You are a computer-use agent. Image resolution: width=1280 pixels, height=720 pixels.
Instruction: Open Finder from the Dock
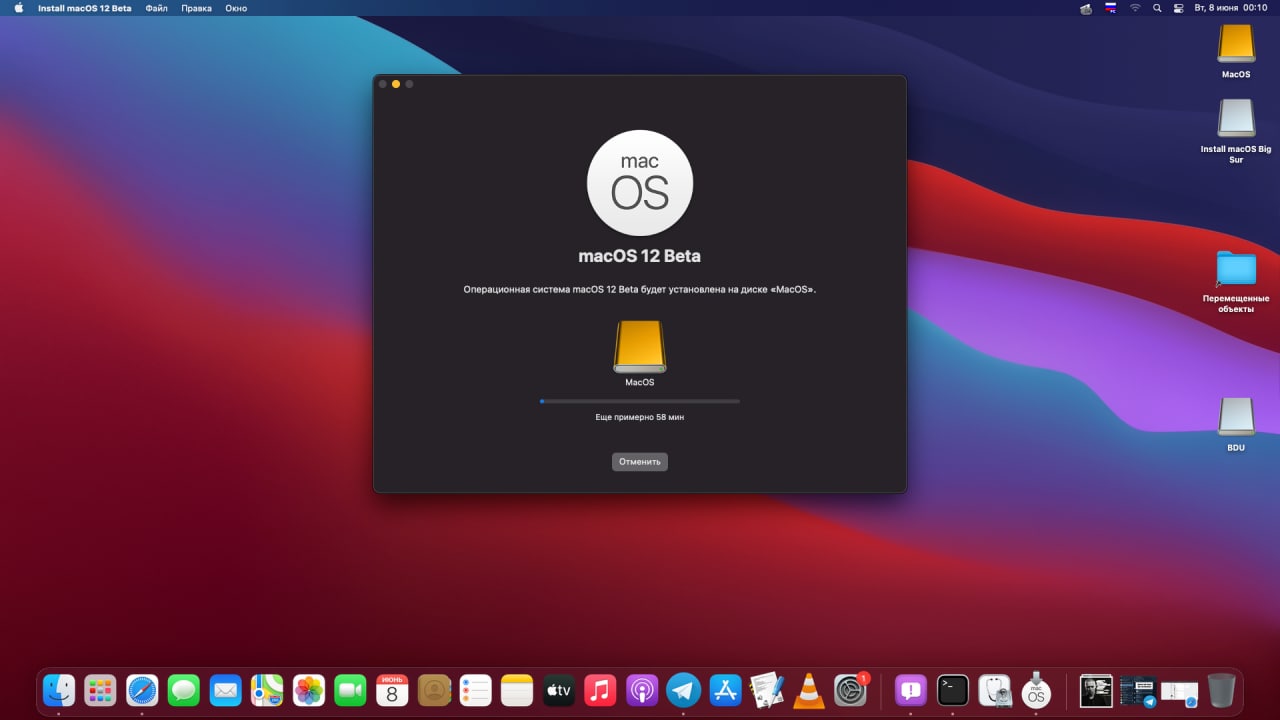point(59,690)
